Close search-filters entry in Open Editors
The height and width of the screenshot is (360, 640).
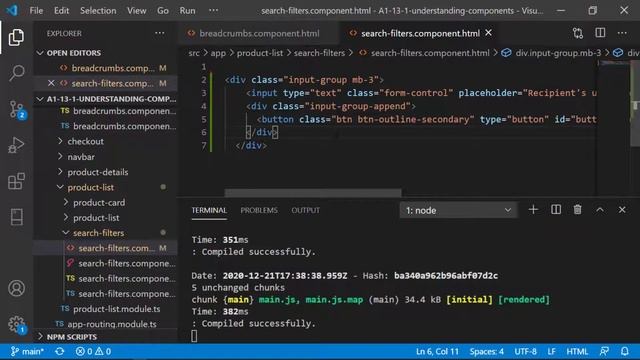tap(51, 83)
